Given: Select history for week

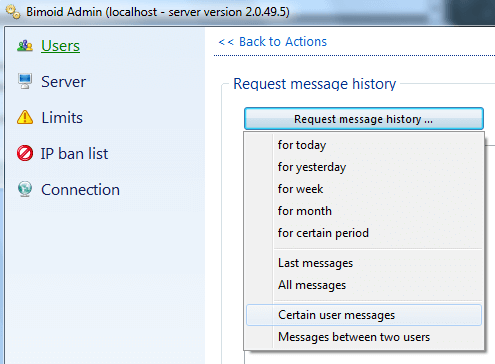Looking at the screenshot, I should 364,189.
